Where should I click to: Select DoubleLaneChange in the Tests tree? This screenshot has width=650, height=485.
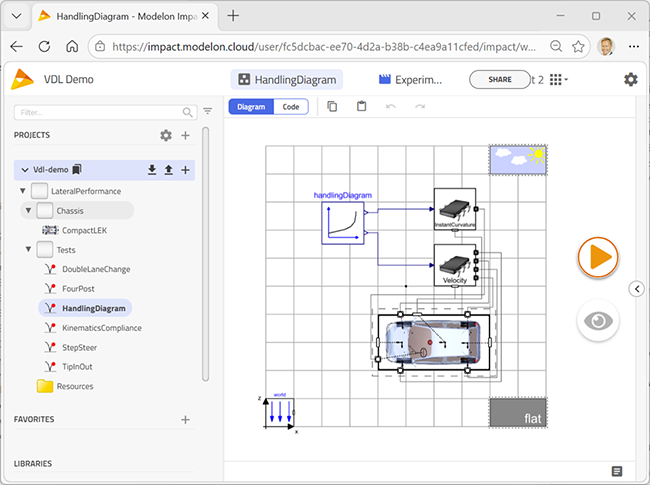(x=95, y=269)
